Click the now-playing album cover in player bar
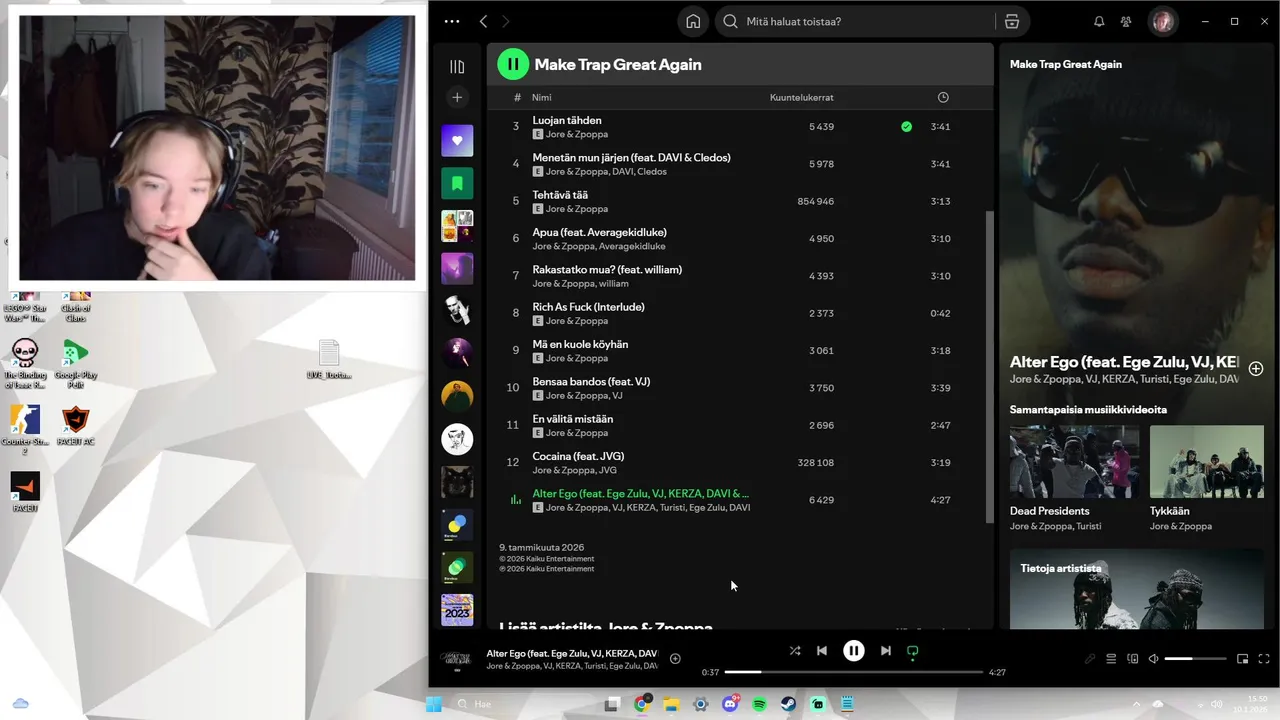The height and width of the screenshot is (720, 1280). (457, 659)
